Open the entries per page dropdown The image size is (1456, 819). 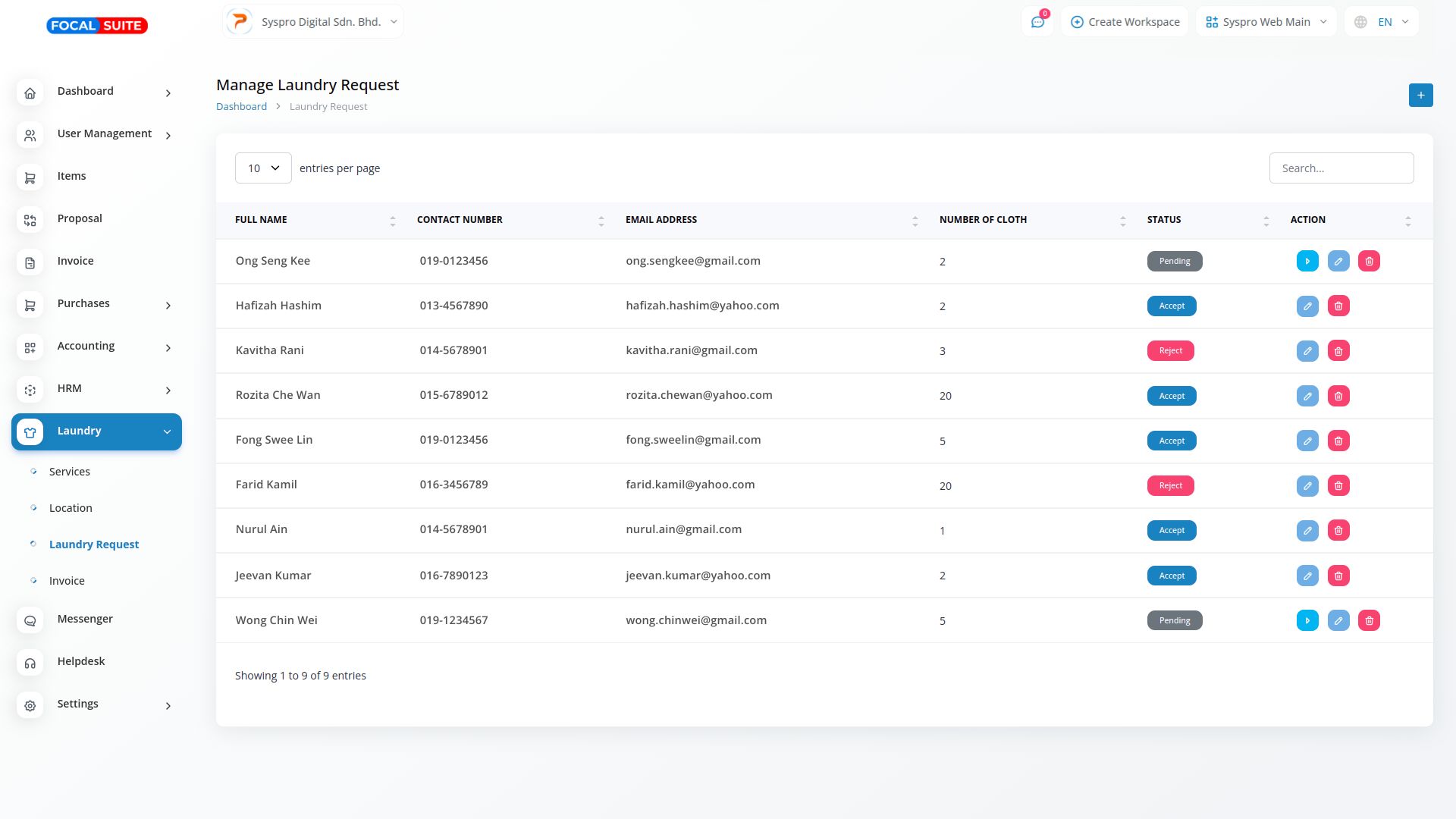pyautogui.click(x=263, y=168)
